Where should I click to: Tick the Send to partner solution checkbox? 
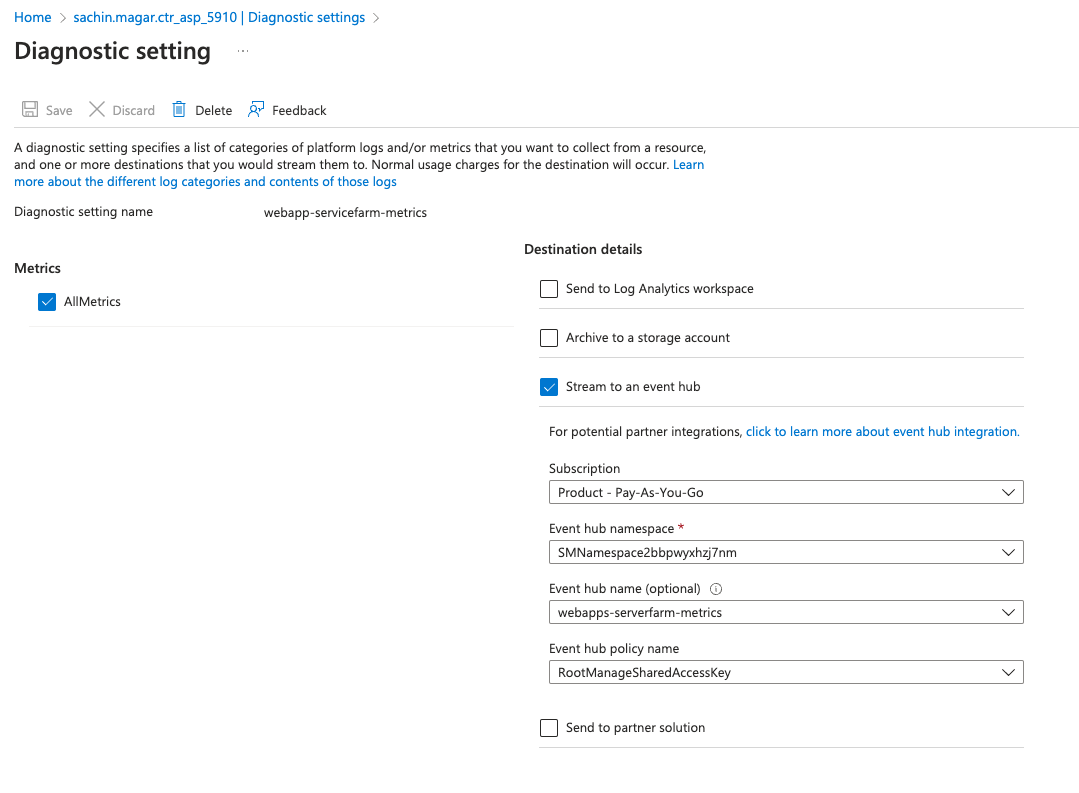(x=549, y=728)
